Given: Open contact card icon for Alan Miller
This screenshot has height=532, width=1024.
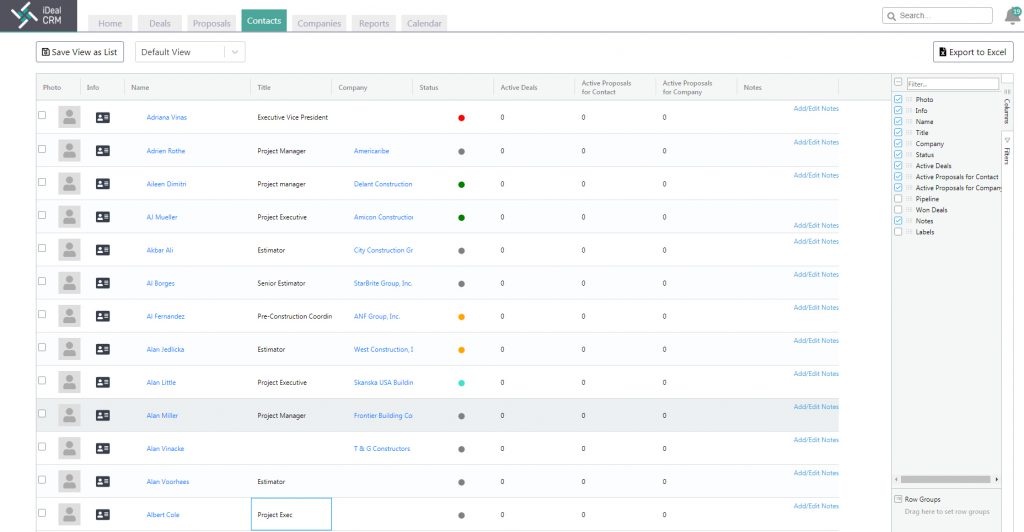Looking at the screenshot, I should [103, 415].
